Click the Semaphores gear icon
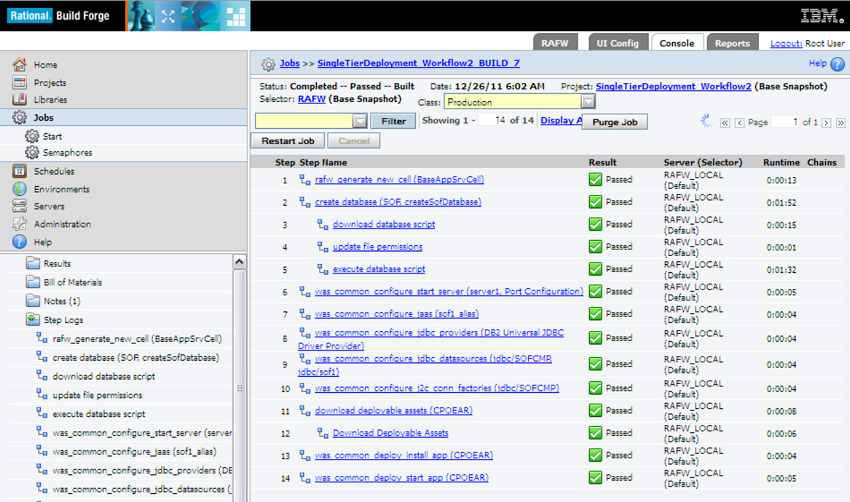This screenshot has width=850, height=502. (32, 152)
